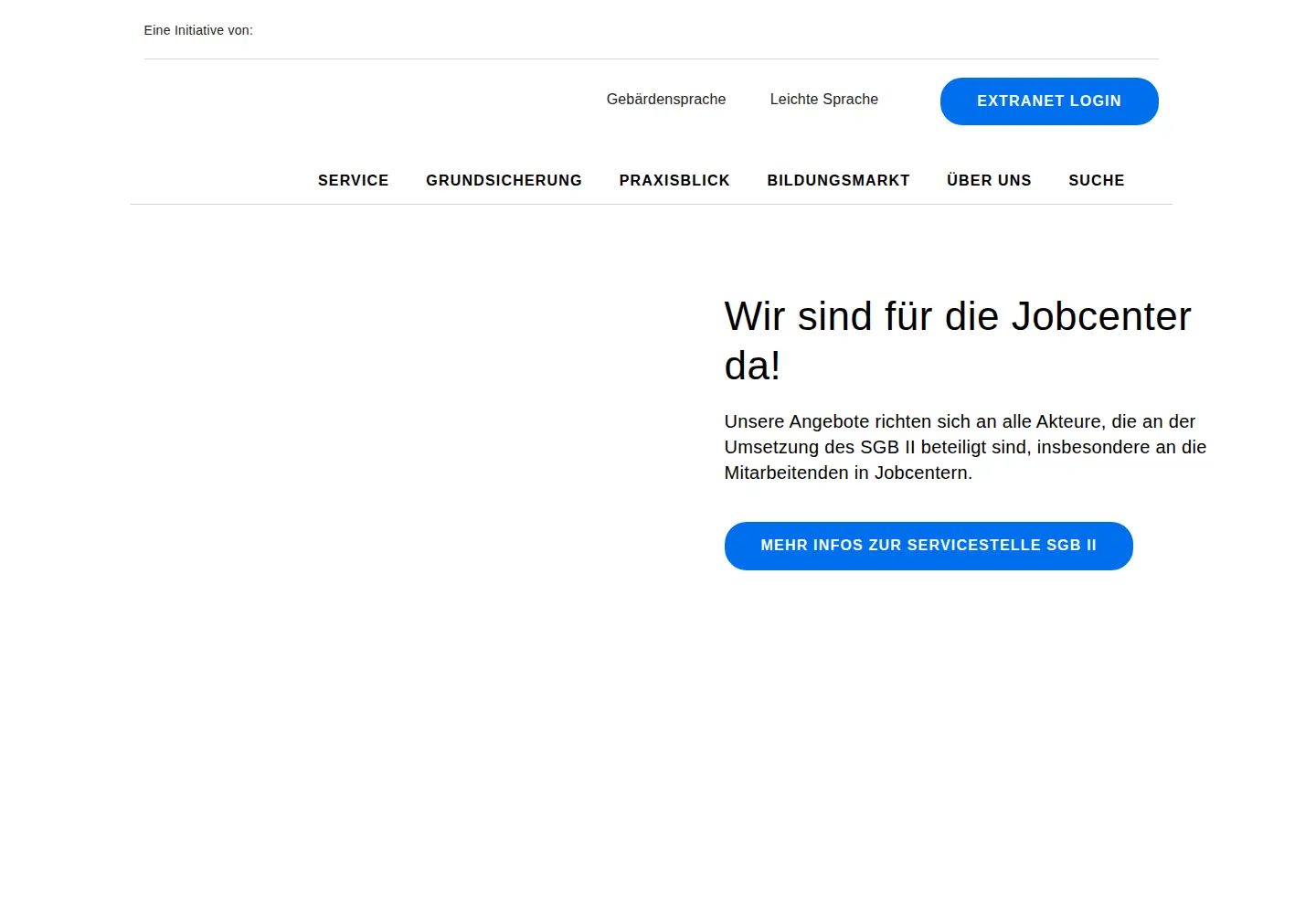The width and height of the screenshot is (1316, 914).
Task: Open the Bildungsmarkt menu item
Action: pos(838,180)
